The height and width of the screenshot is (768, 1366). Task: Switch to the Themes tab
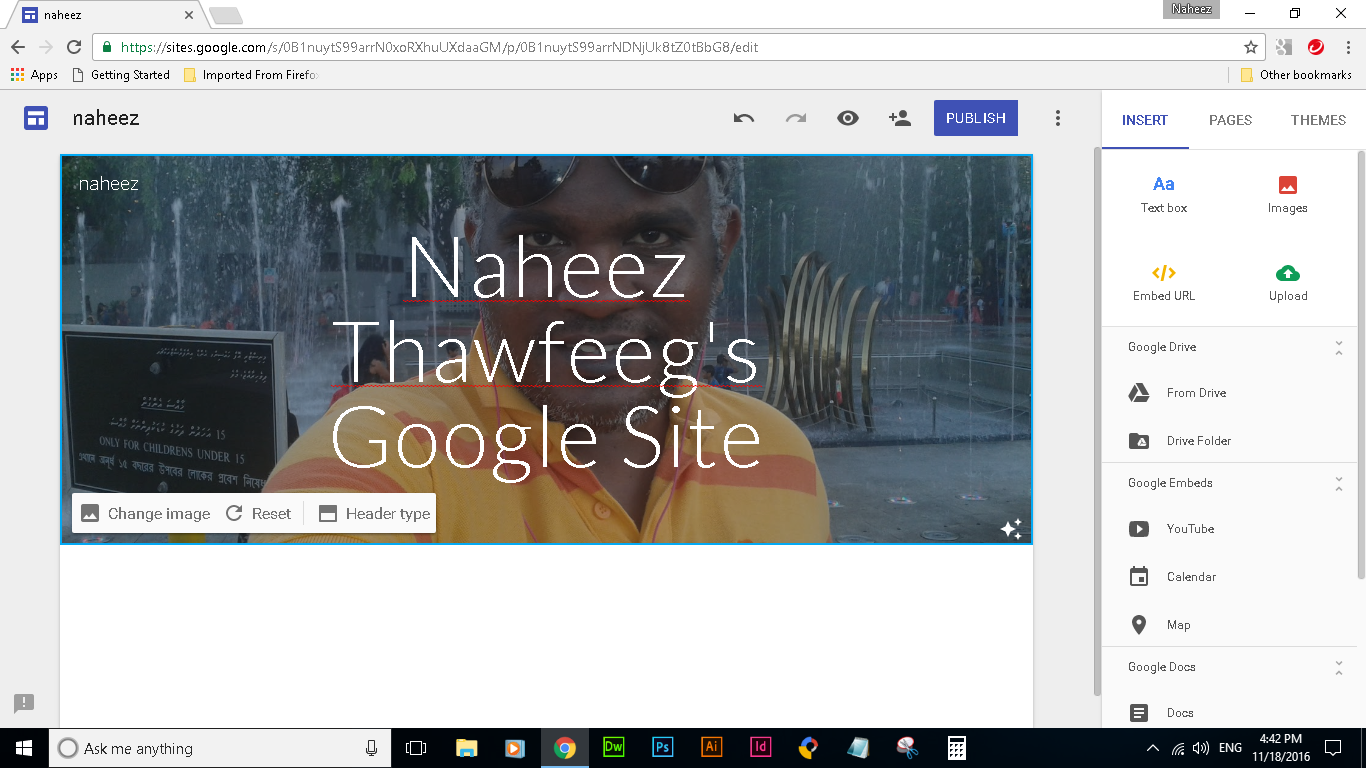coord(1317,120)
